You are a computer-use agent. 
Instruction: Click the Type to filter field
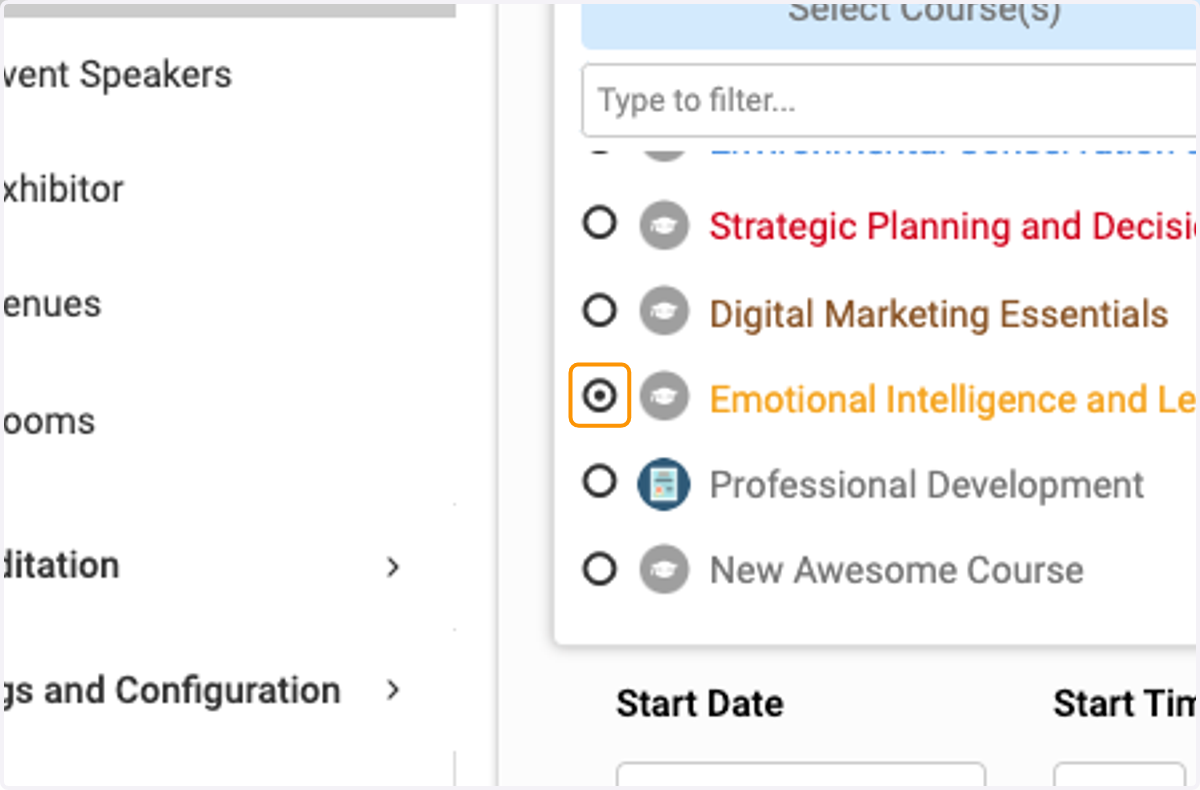coord(890,100)
